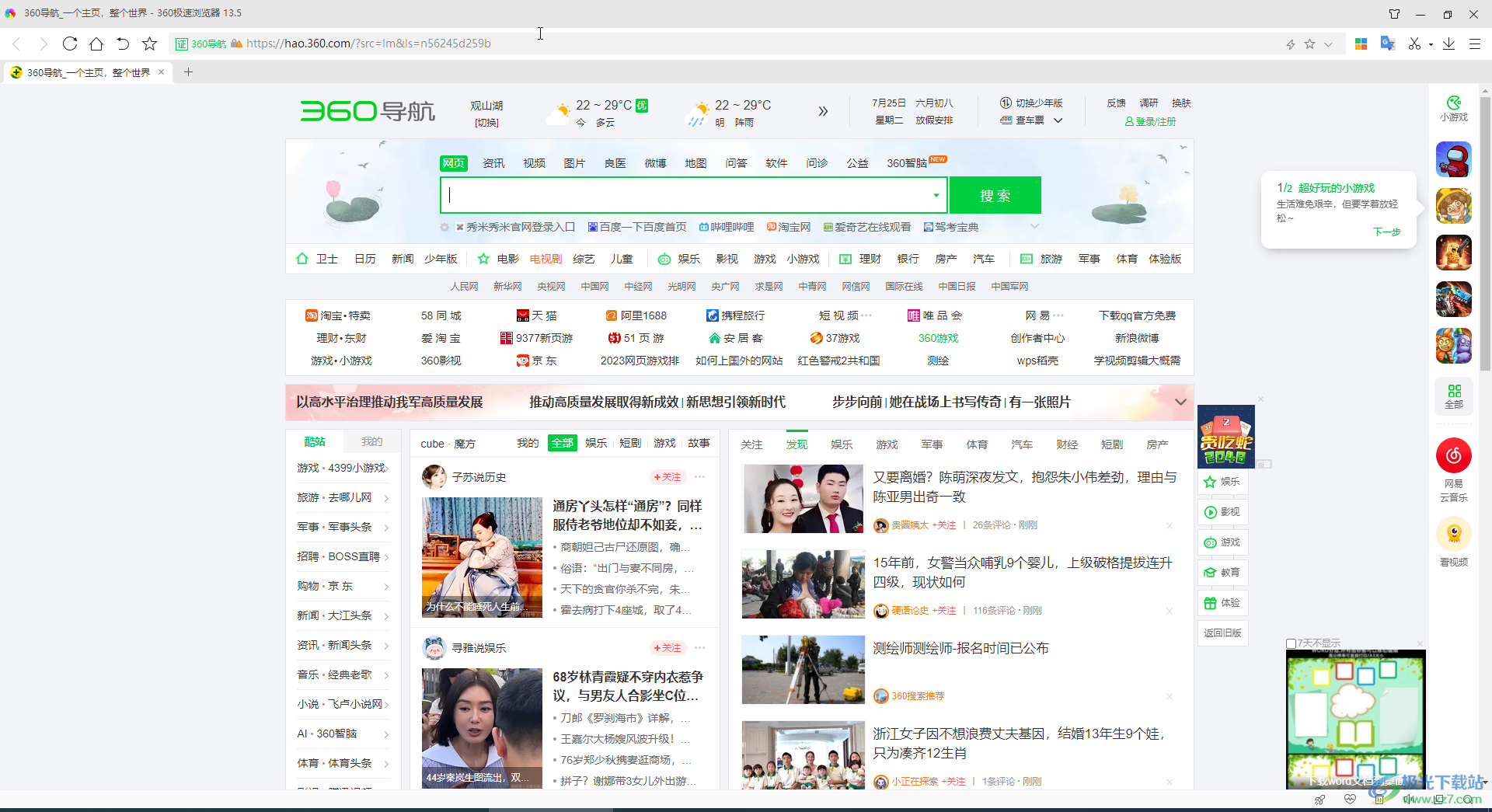
Task: Click the browser back arrow
Action: coord(16,44)
